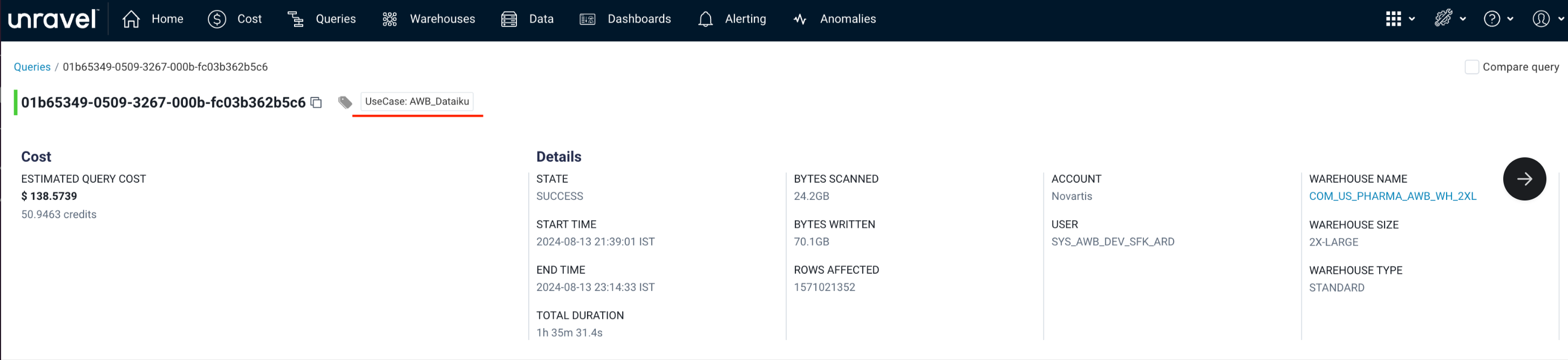Click the Dashboards icon
The image size is (1568, 360).
pyautogui.click(x=588, y=19)
